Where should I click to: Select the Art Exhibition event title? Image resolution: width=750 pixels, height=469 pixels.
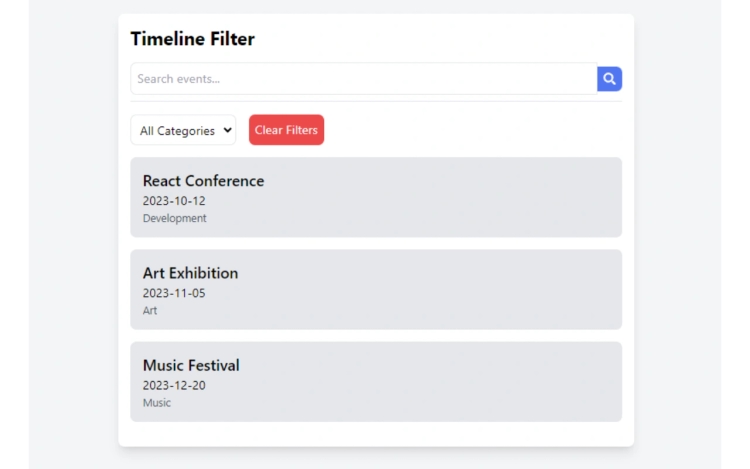[x=190, y=273]
